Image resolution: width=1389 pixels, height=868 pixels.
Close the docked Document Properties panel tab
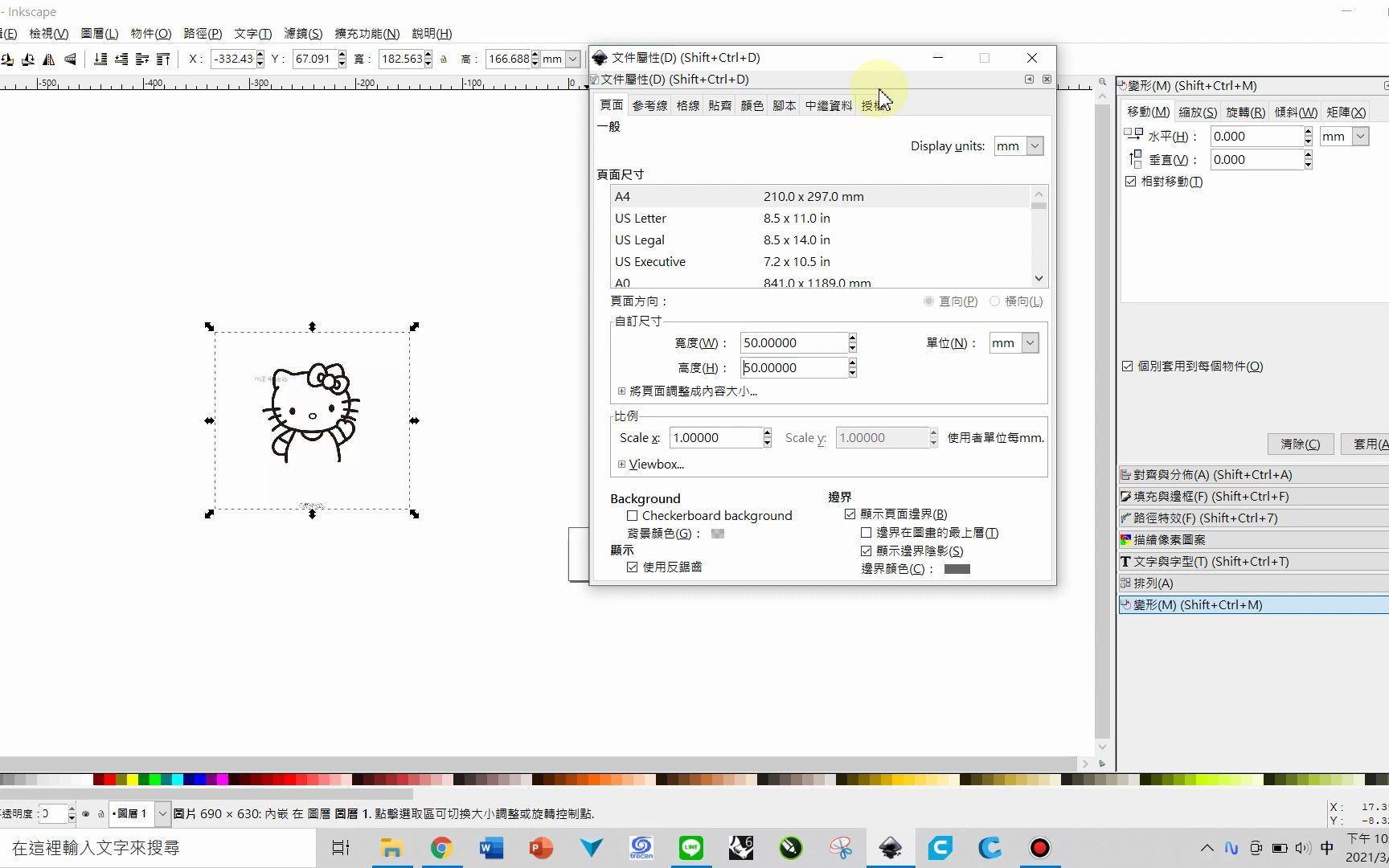(1047, 79)
